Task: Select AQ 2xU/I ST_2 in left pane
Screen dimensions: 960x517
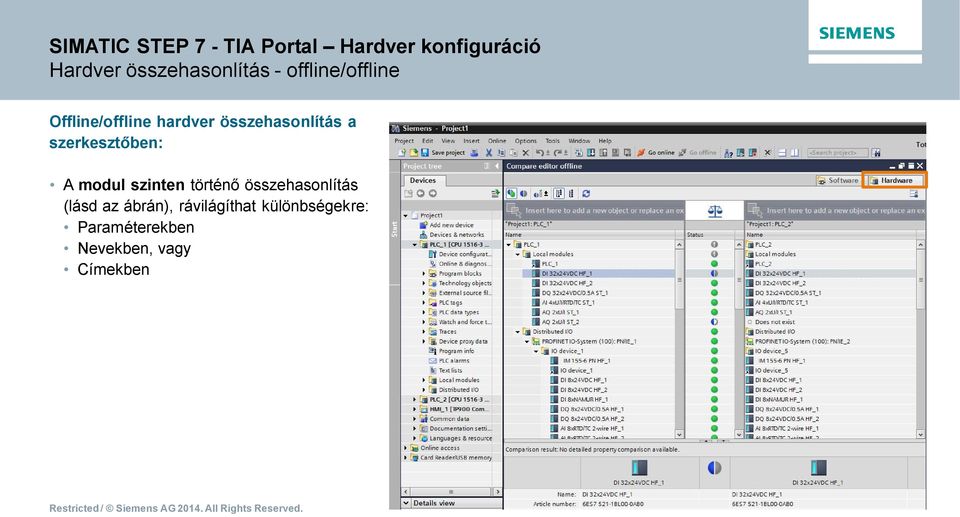Action: [560, 322]
